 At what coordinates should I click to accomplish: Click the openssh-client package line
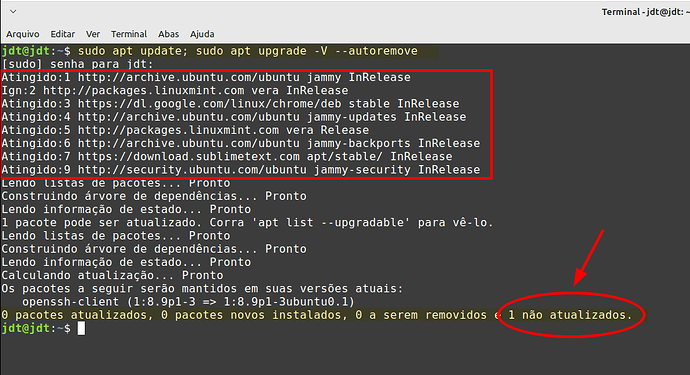click(x=188, y=302)
